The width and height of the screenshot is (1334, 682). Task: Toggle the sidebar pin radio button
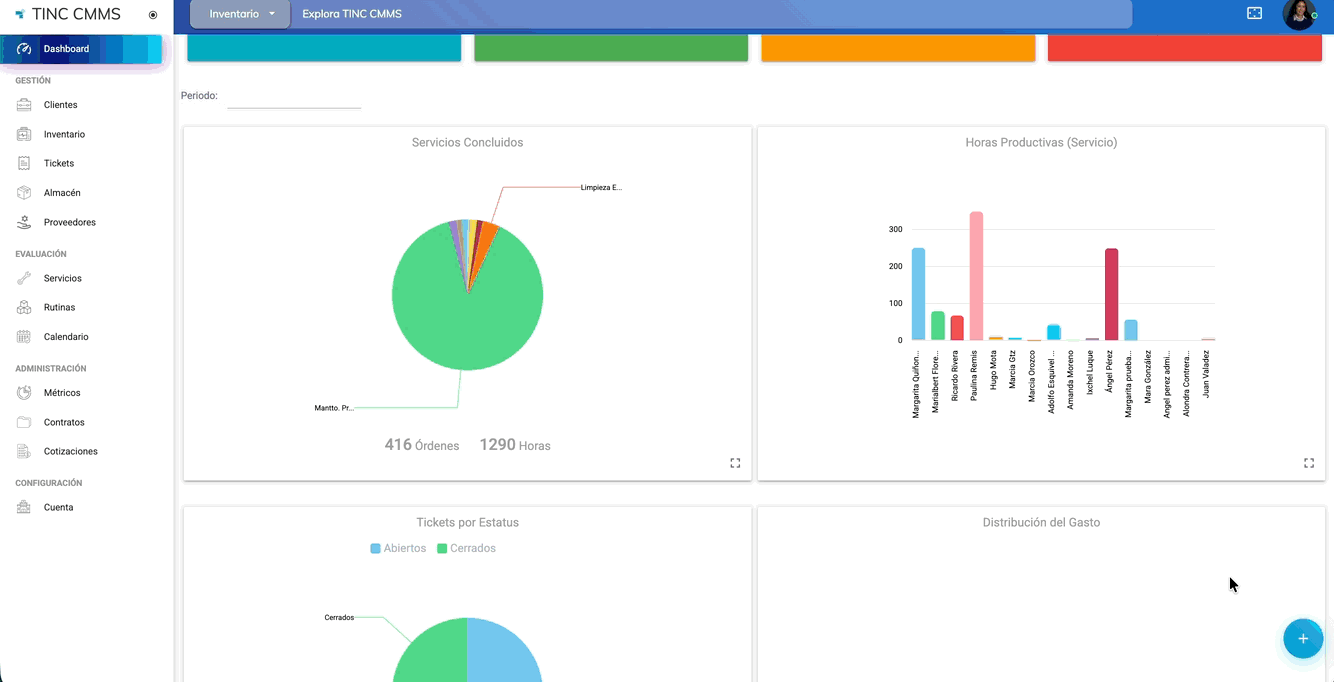pos(153,15)
